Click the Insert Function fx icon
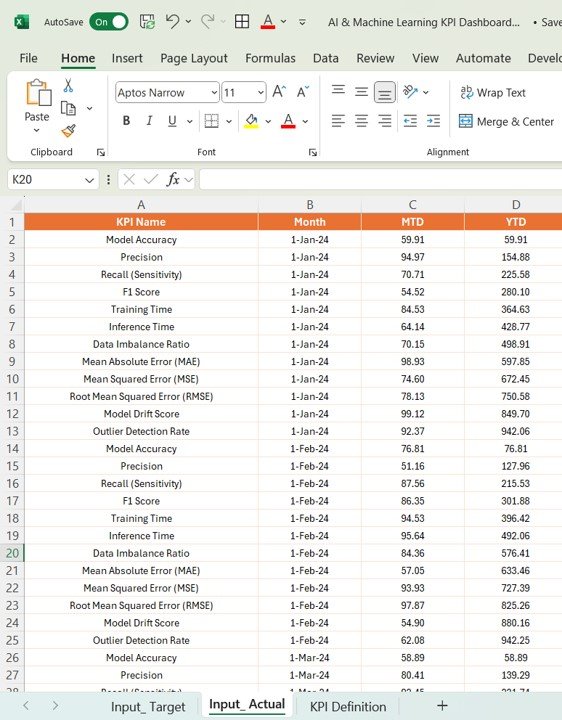 point(173,179)
